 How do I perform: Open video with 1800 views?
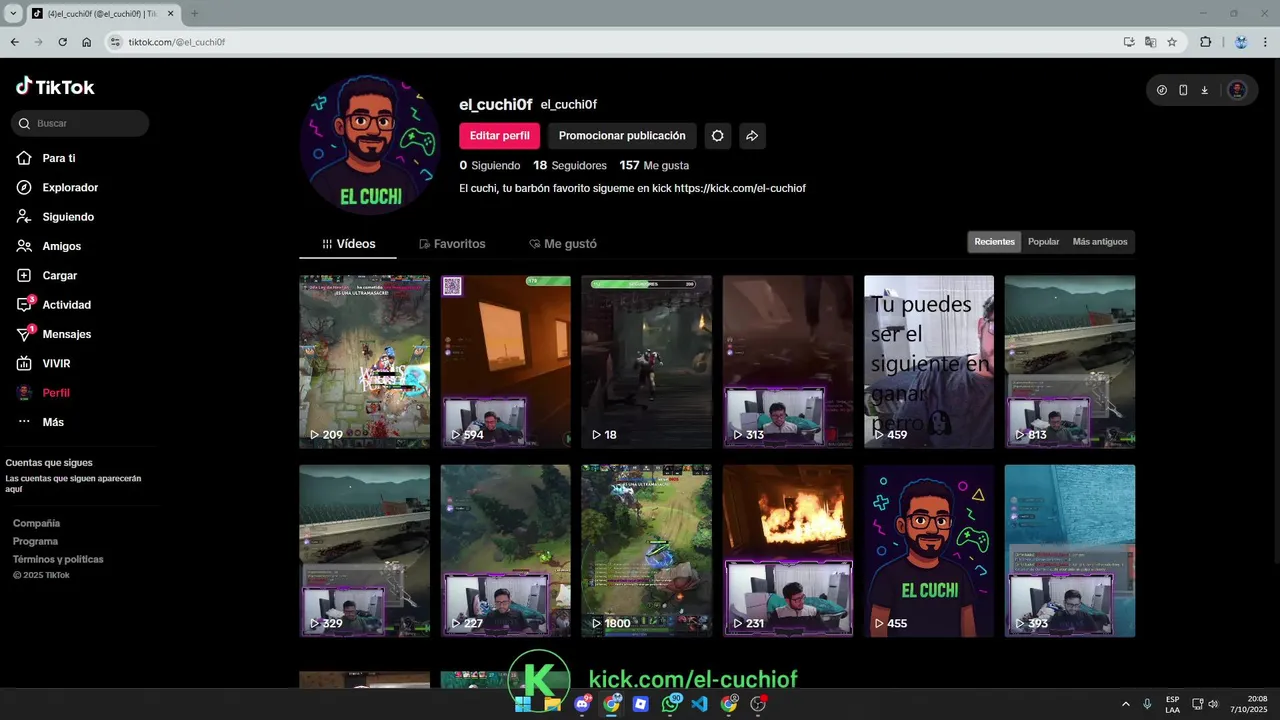click(646, 551)
